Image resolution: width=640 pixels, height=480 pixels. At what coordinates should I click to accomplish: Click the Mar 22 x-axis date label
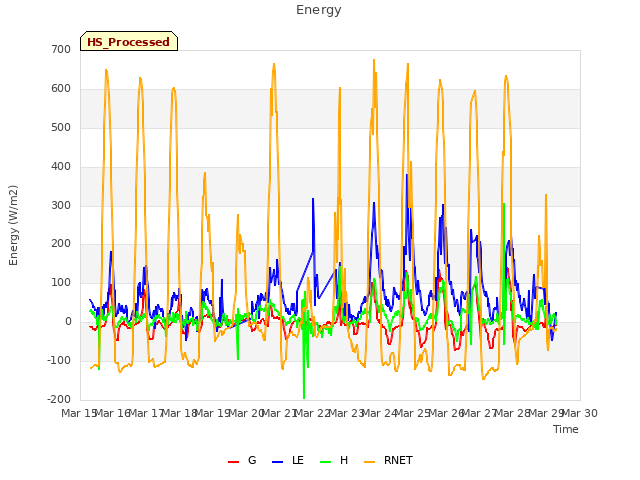[313, 413]
